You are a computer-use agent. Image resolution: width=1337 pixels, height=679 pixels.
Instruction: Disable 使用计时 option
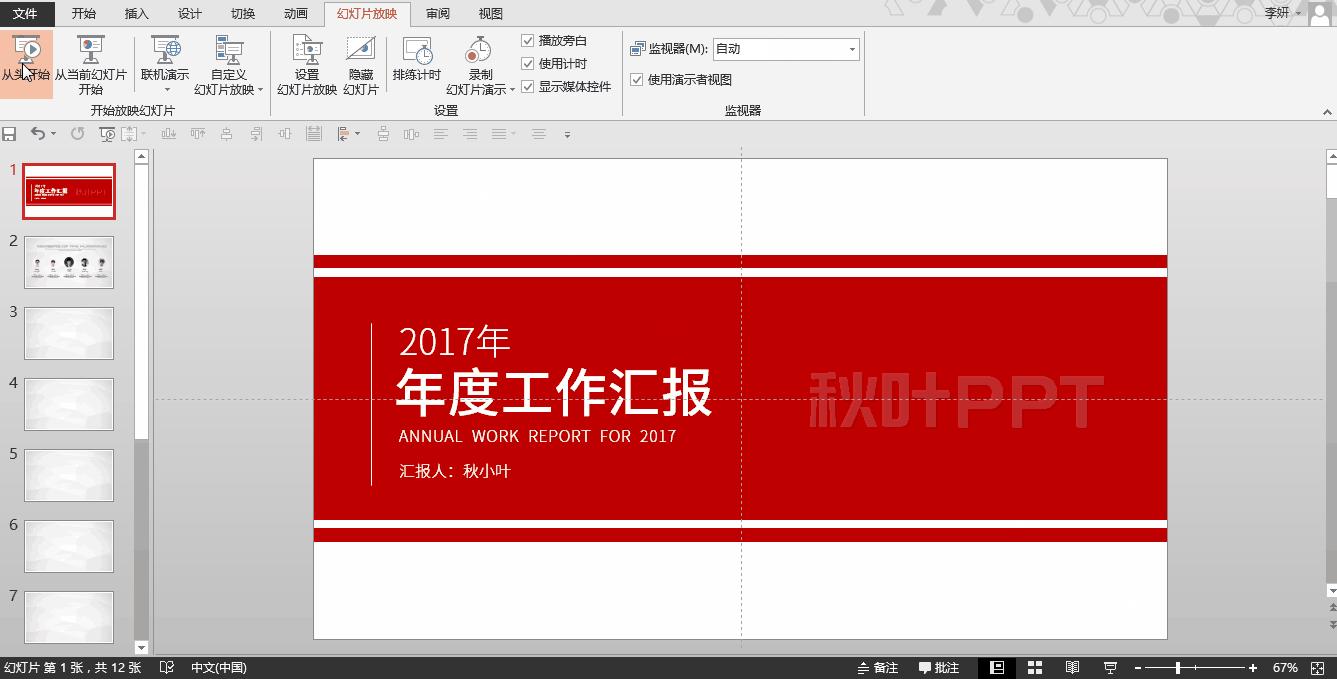pos(528,62)
